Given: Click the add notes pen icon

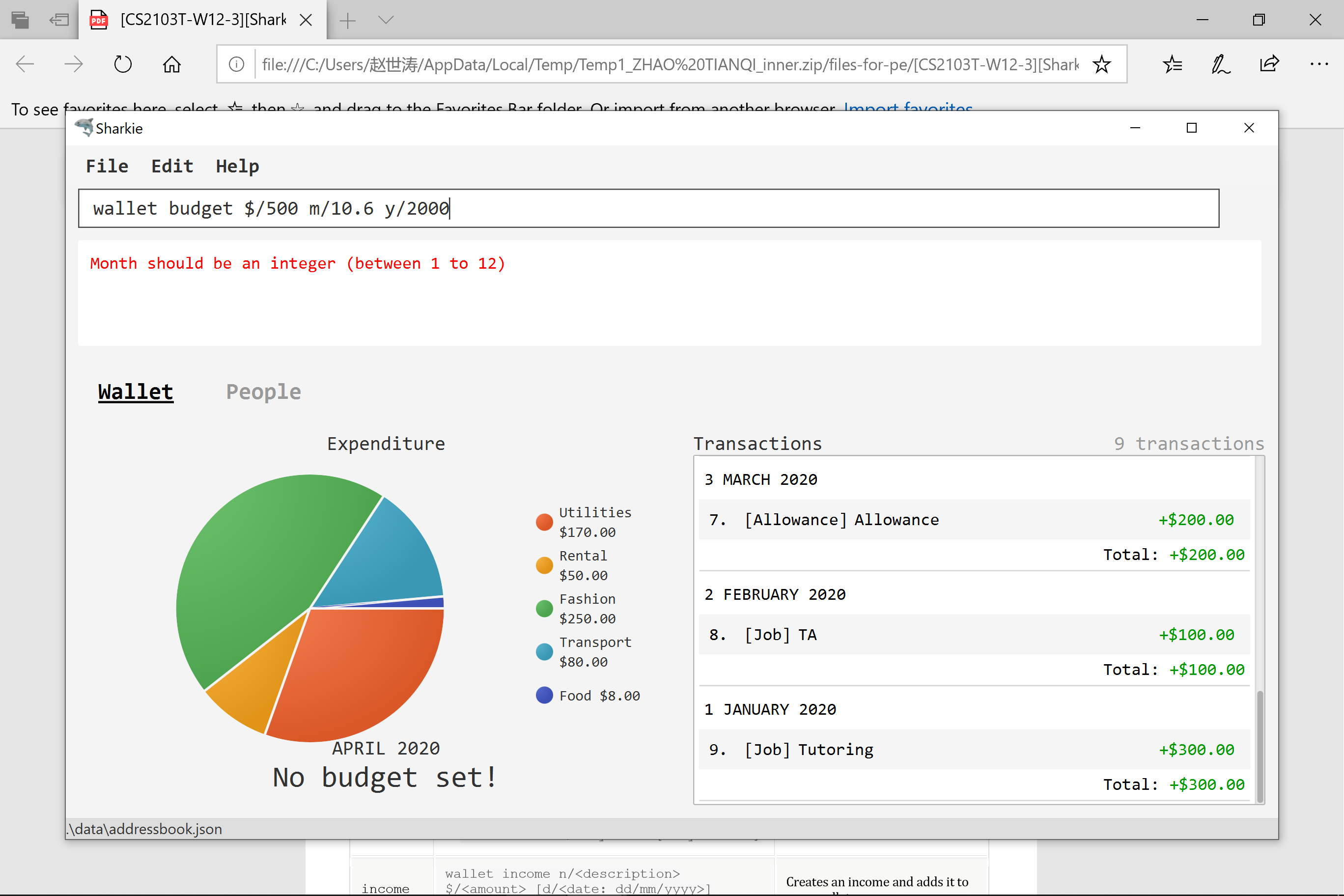Looking at the screenshot, I should point(1220,64).
